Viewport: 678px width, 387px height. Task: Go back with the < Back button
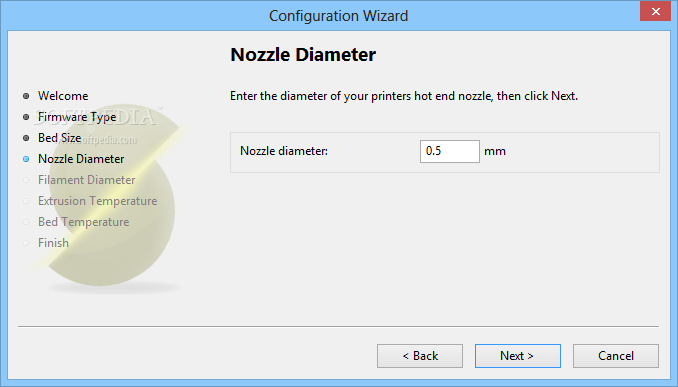point(420,356)
